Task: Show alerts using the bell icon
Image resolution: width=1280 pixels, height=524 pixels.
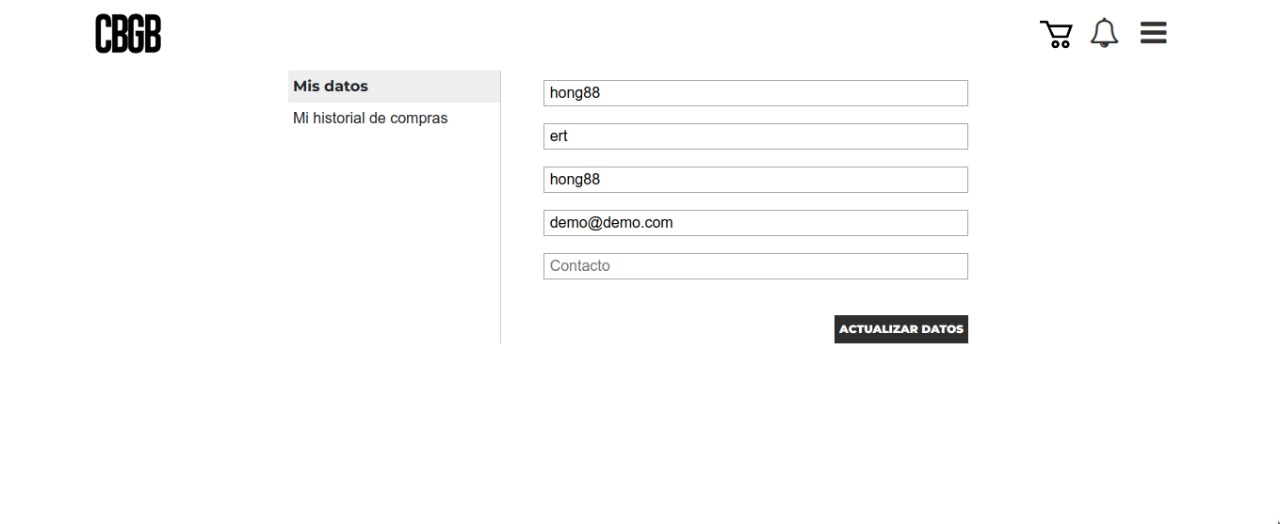Action: coord(1104,33)
